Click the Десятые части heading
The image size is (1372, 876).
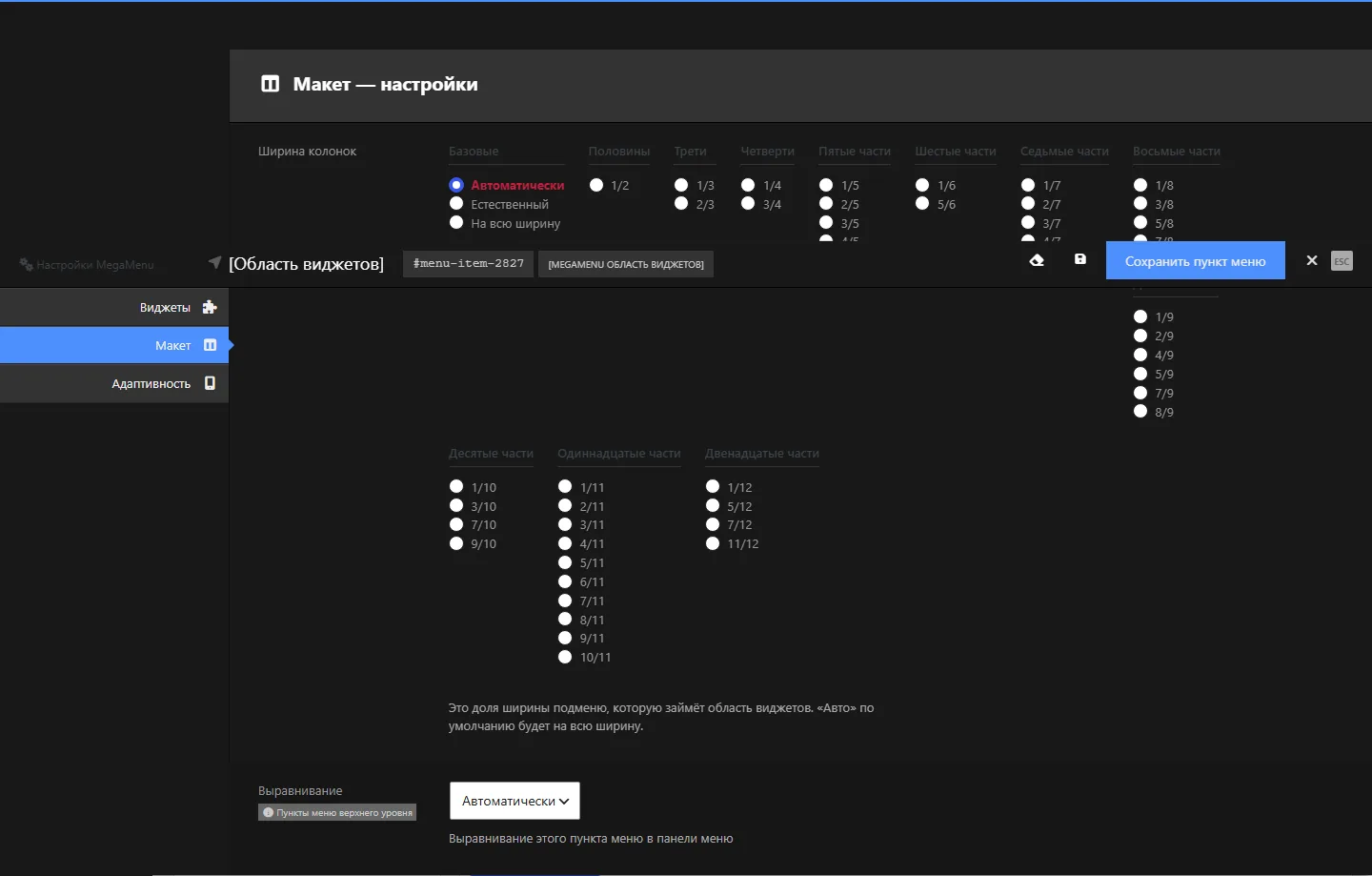click(491, 454)
